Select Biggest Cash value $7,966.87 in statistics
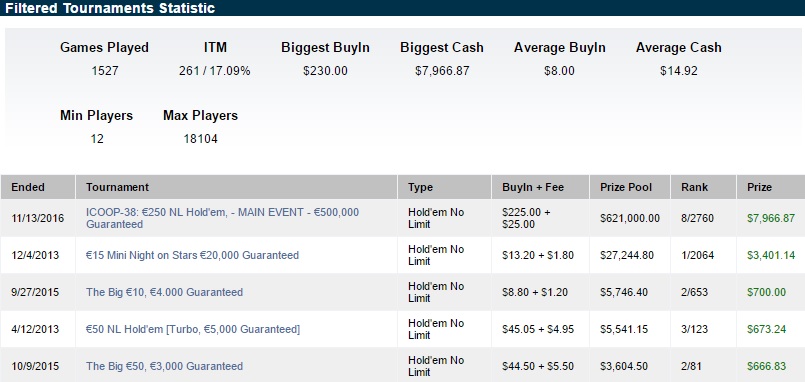 (x=442, y=71)
